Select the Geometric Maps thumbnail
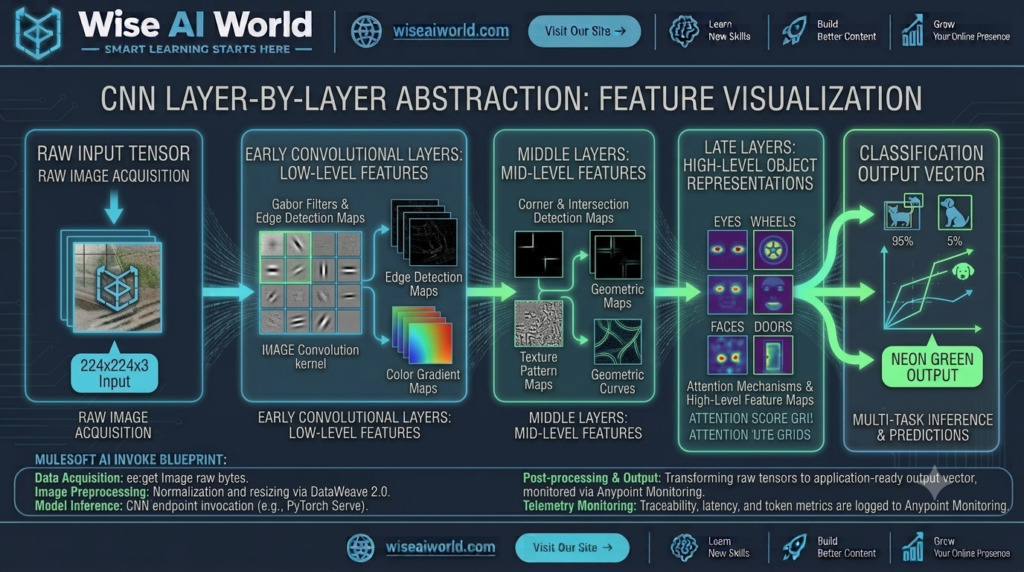 (x=616, y=255)
